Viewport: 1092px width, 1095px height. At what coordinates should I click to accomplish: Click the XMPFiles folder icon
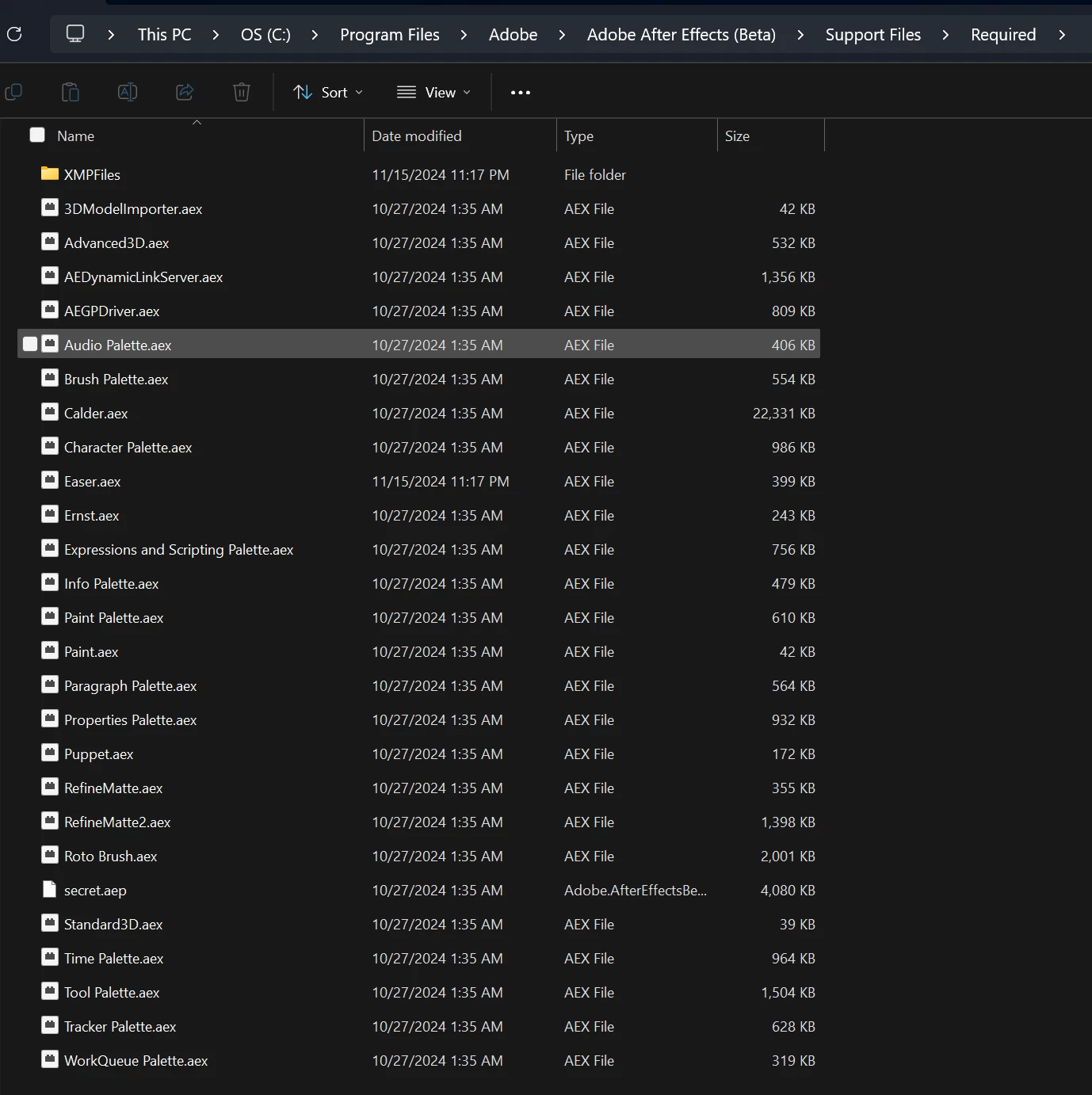[50, 174]
